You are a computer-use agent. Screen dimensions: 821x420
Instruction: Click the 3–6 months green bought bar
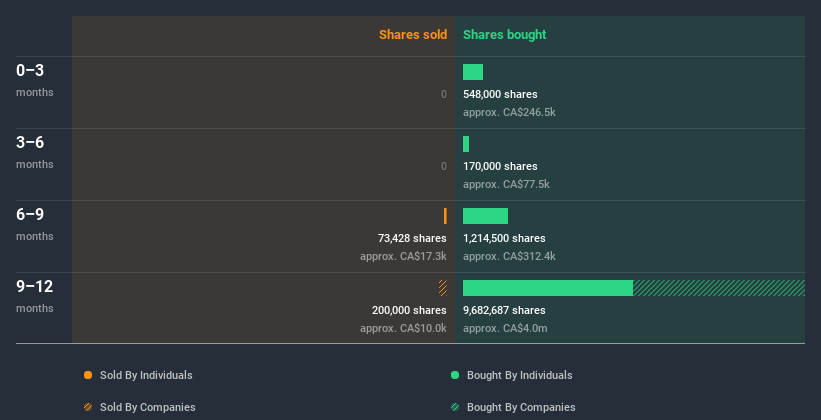click(466, 144)
